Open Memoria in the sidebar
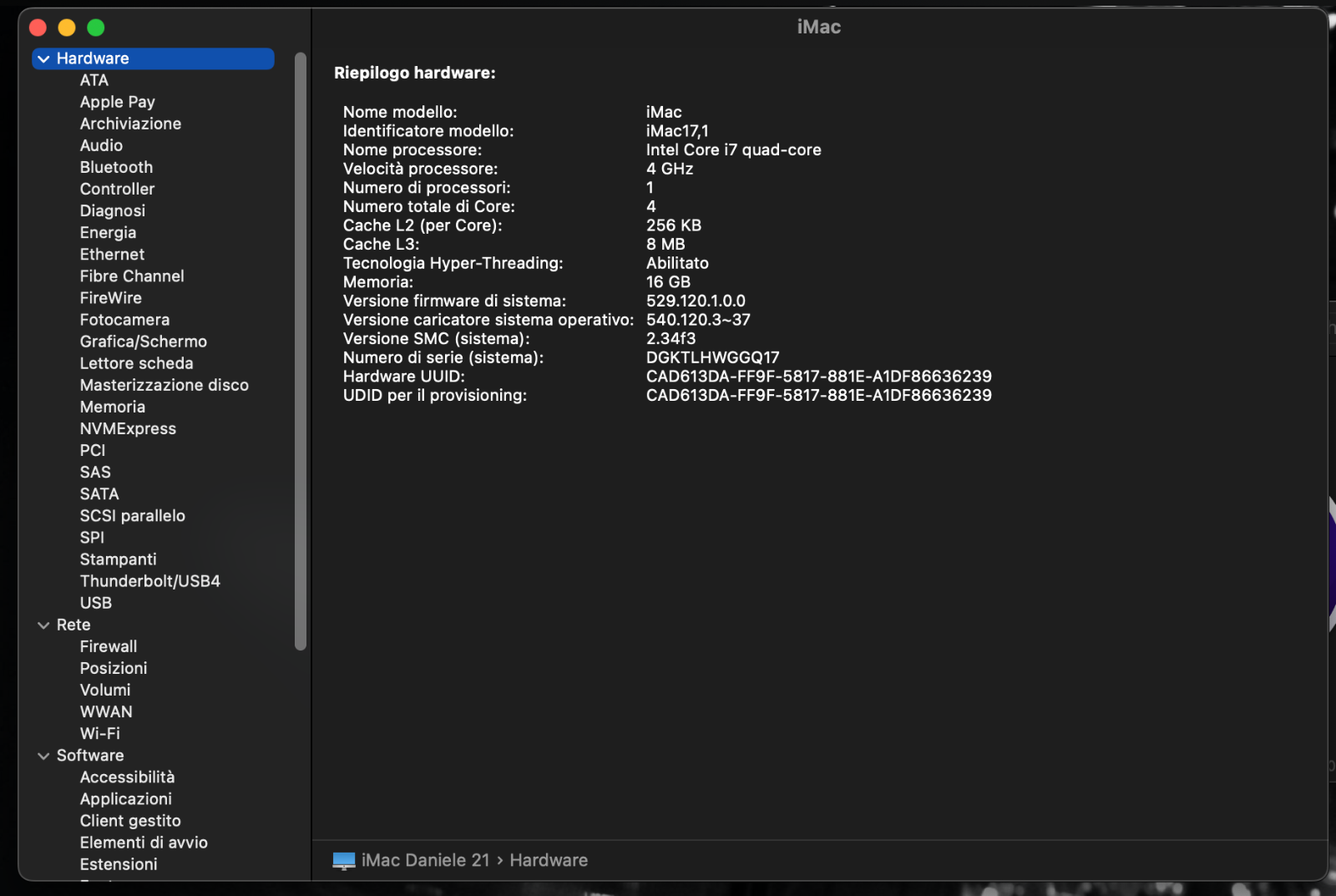1336x896 pixels. (x=113, y=407)
